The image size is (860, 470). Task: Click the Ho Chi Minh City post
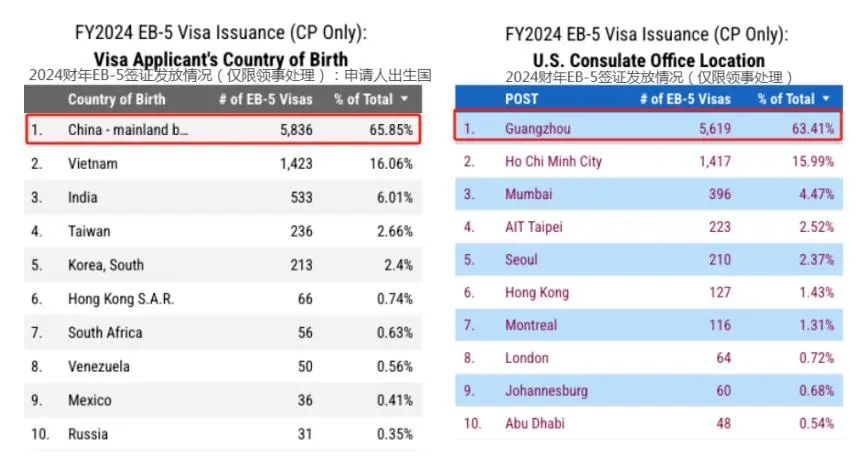553,161
